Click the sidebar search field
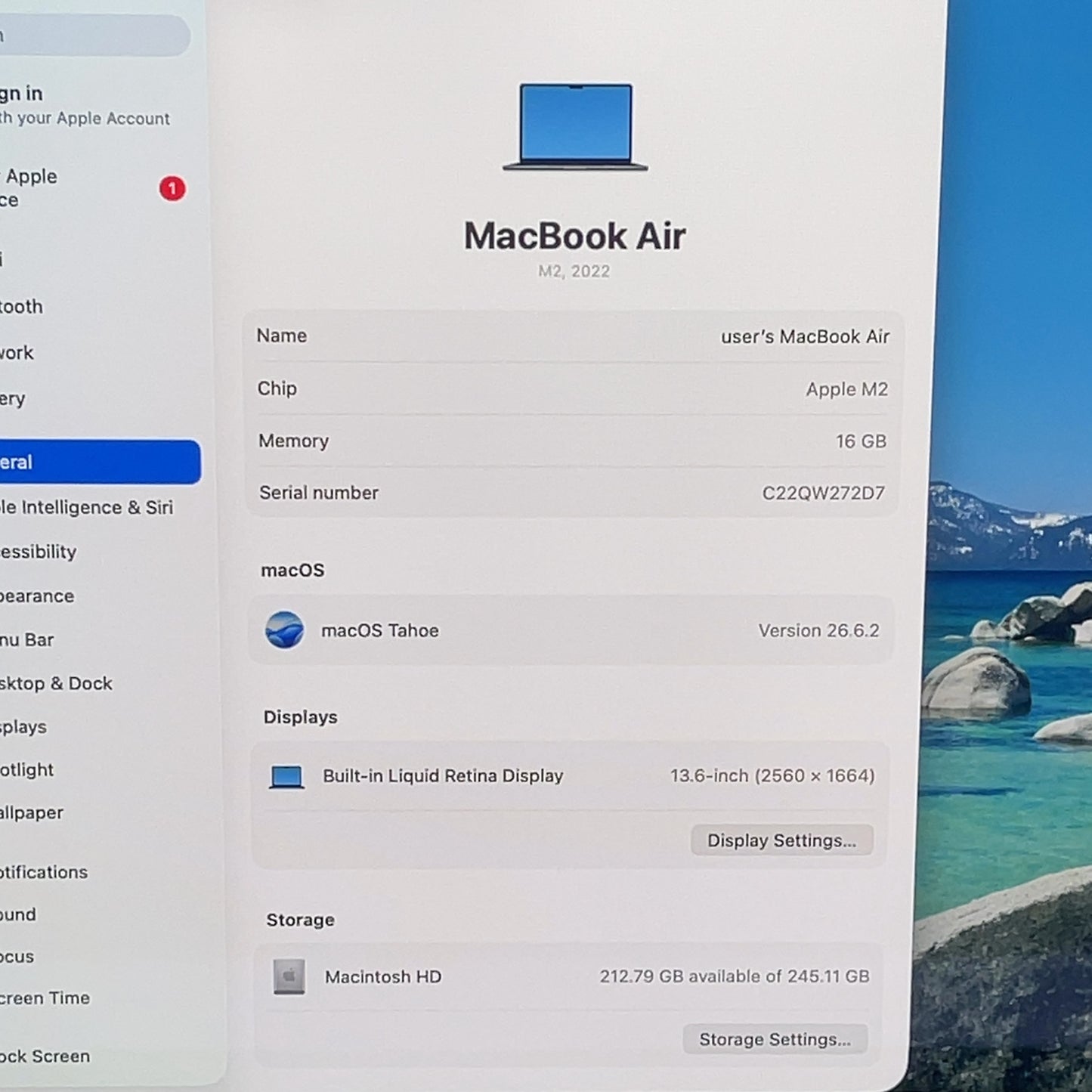Screen dimensions: 1092x1092 94,35
